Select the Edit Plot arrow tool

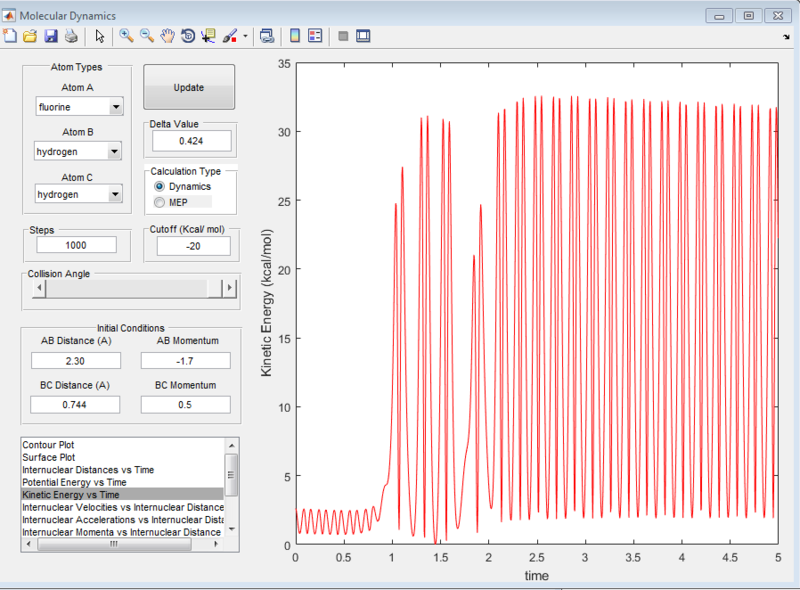click(99, 36)
